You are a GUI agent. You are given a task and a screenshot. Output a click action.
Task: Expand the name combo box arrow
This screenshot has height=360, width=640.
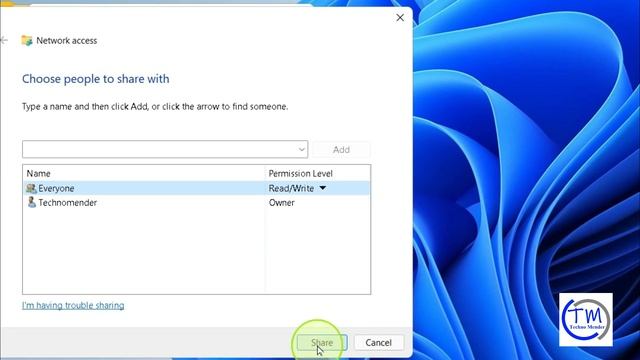point(302,149)
